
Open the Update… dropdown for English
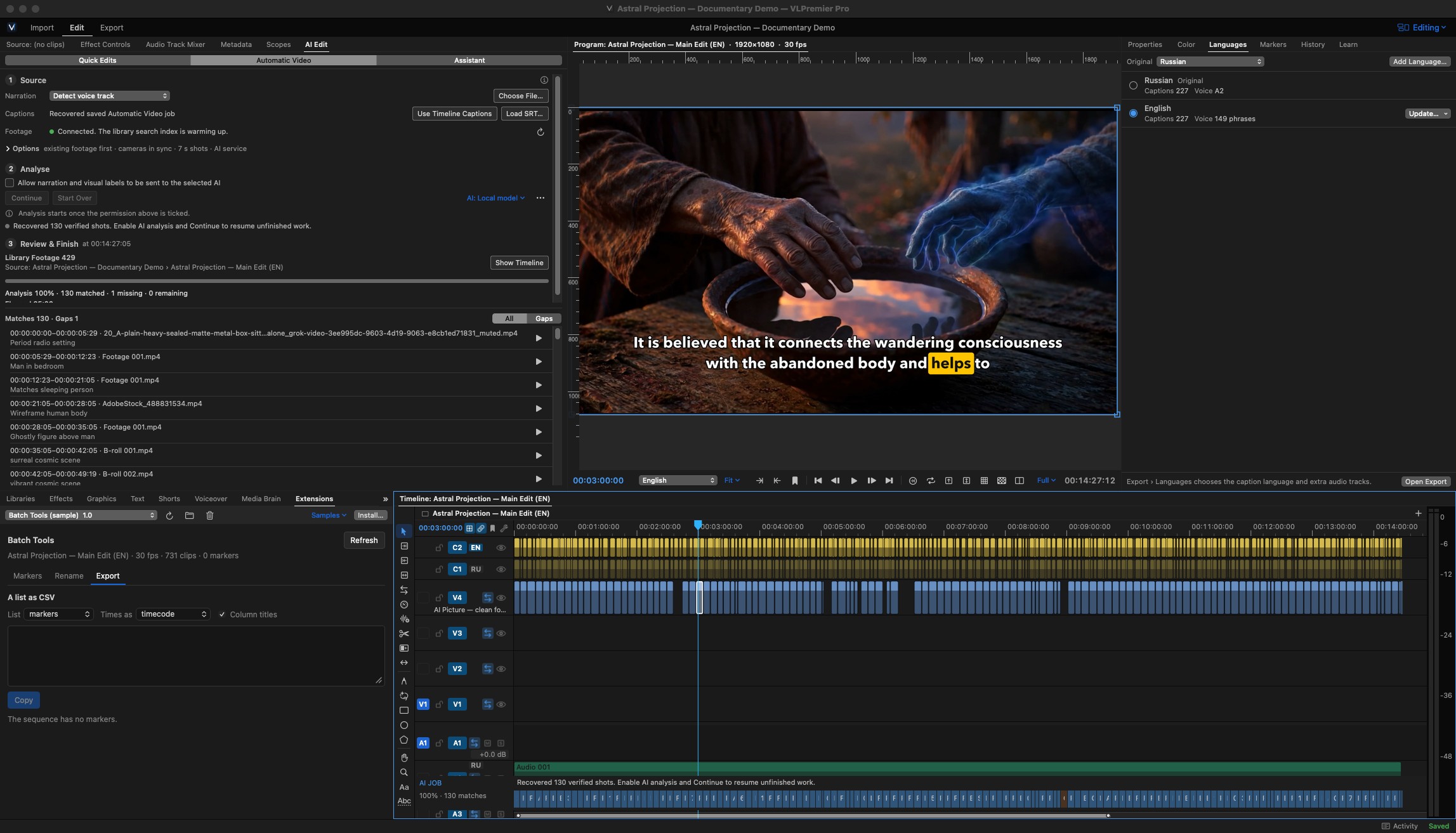[x=1427, y=114]
